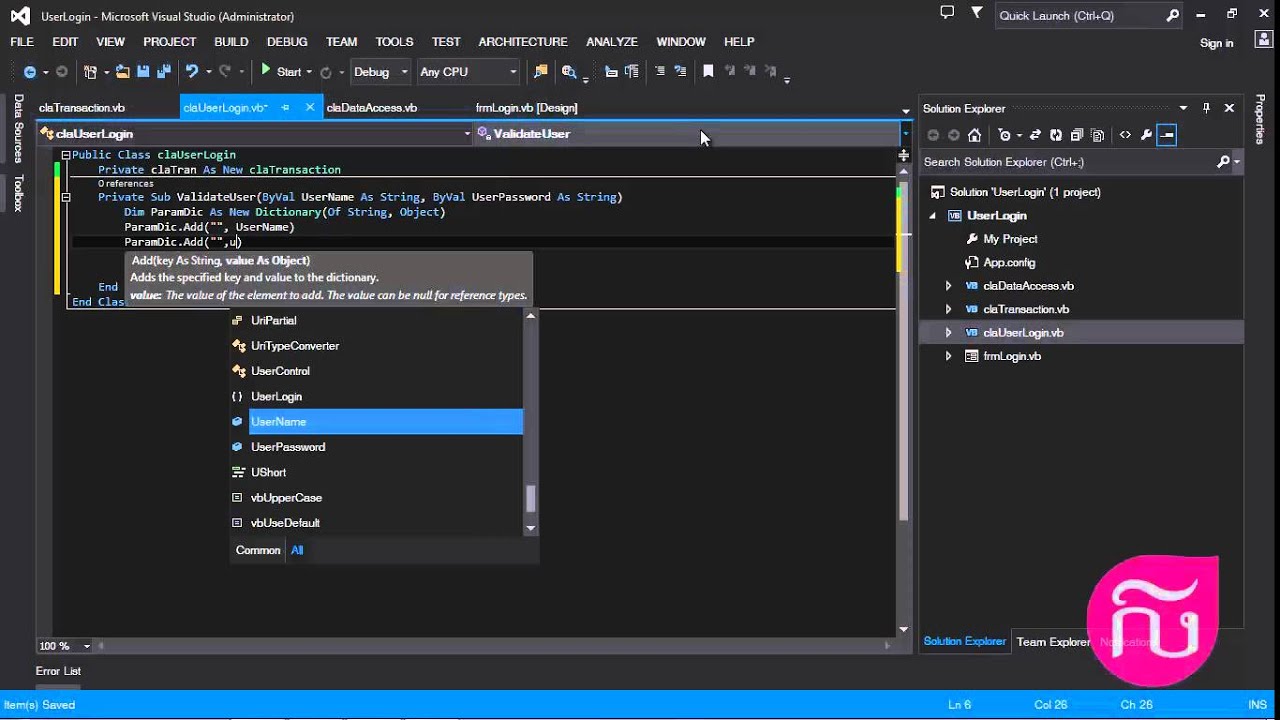Expand the frmLogin.vb tree node
The image size is (1280, 720).
(x=948, y=356)
